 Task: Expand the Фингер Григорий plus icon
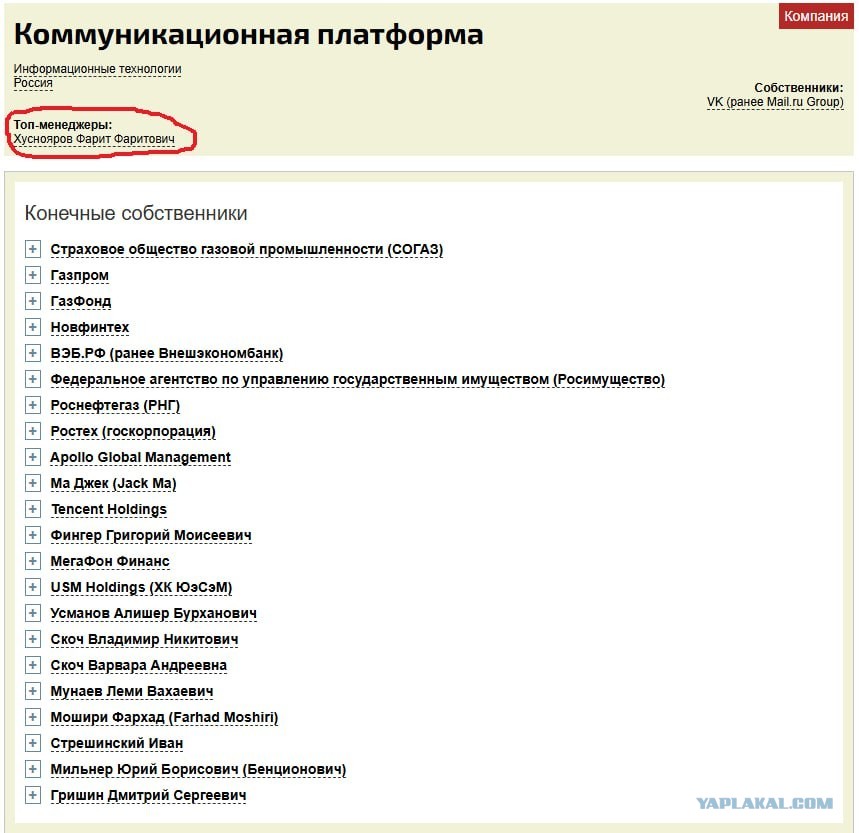click(32, 535)
